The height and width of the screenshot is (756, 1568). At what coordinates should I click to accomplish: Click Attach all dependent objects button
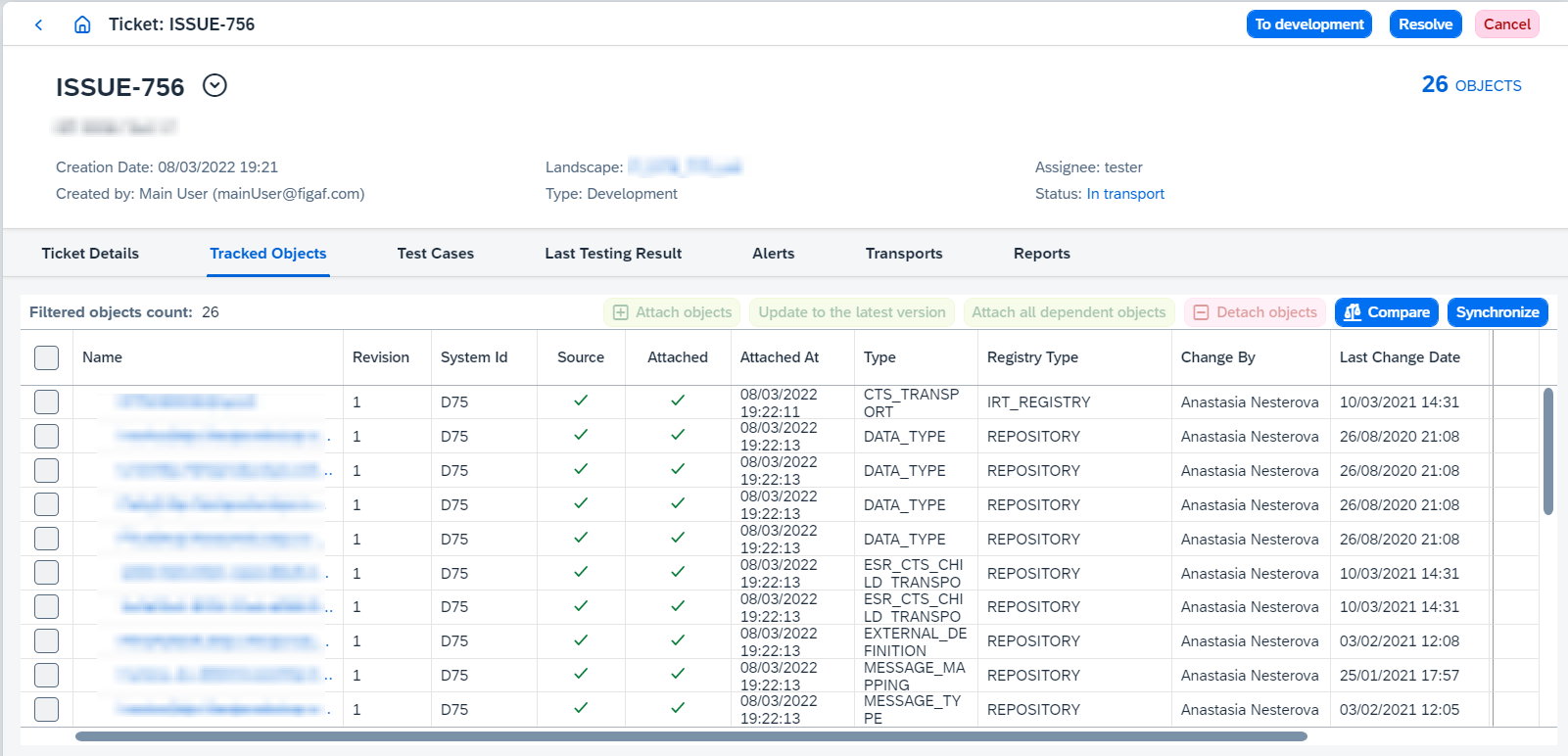pyautogui.click(x=1069, y=312)
